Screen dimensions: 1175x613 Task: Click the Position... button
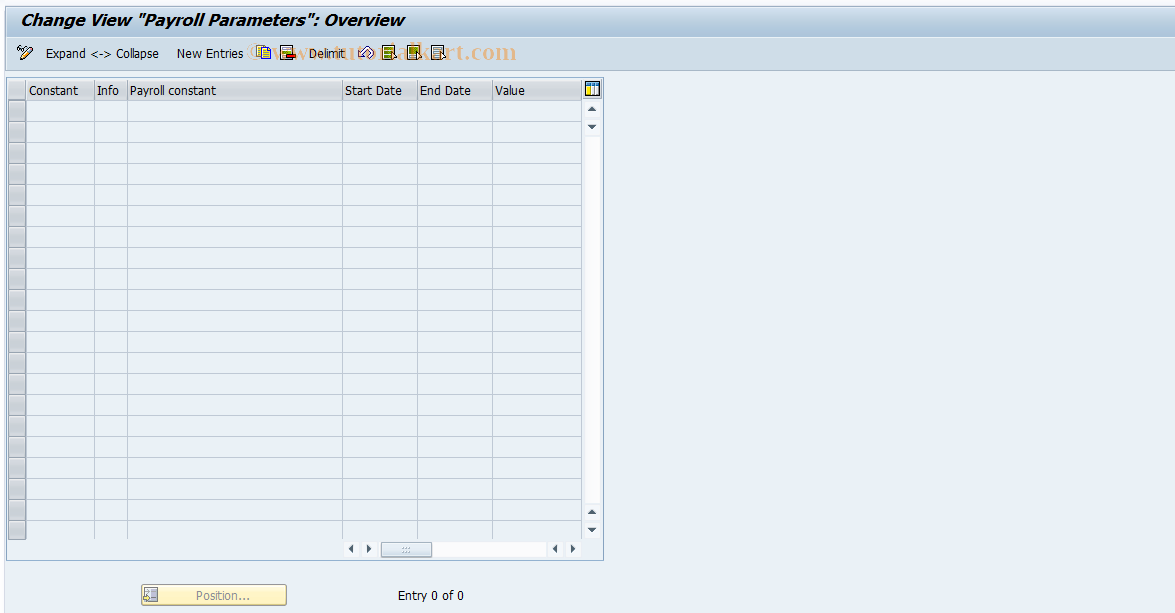point(214,595)
